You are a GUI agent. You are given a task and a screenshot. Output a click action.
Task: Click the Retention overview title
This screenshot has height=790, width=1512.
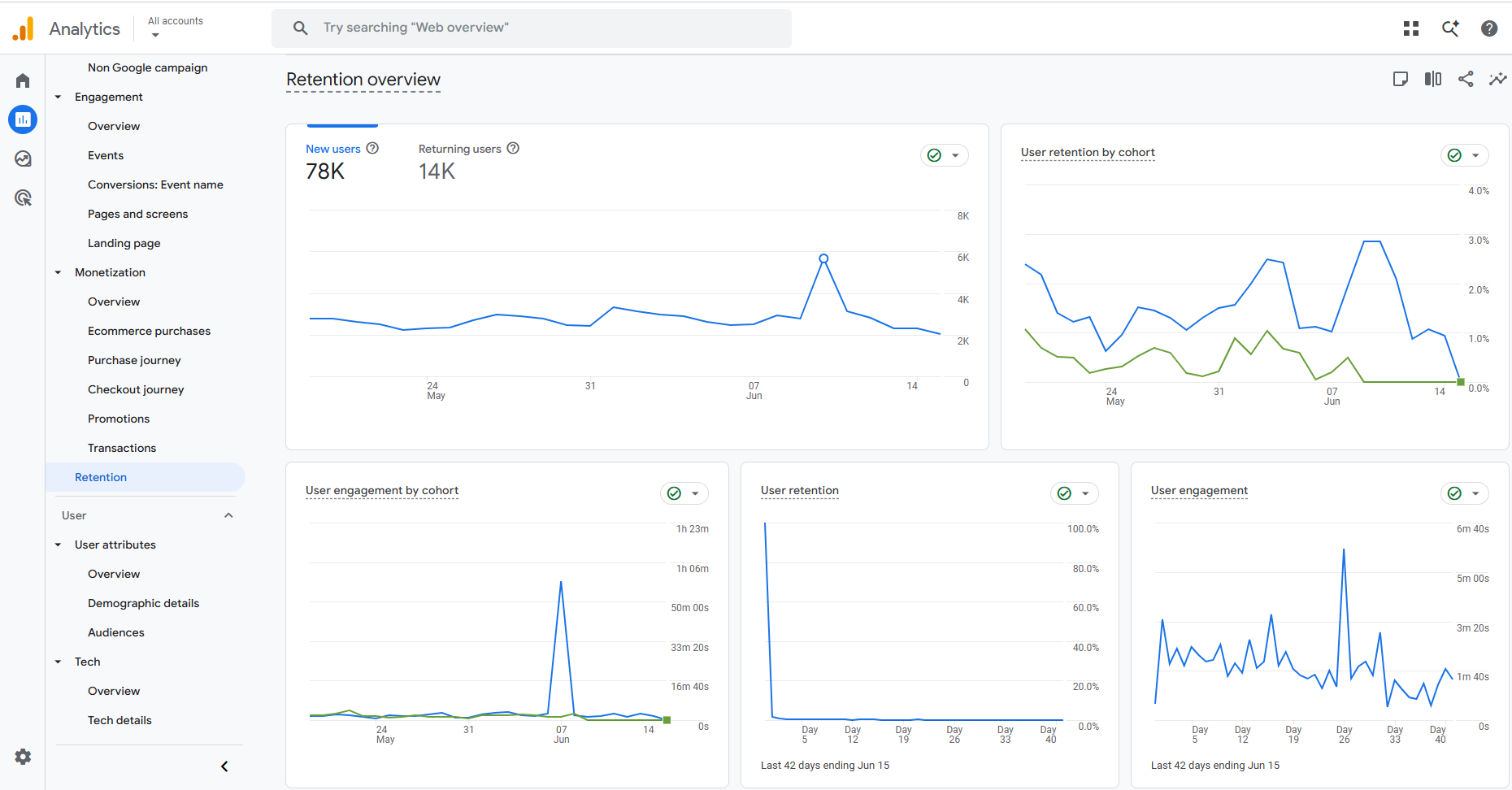pyautogui.click(x=363, y=80)
